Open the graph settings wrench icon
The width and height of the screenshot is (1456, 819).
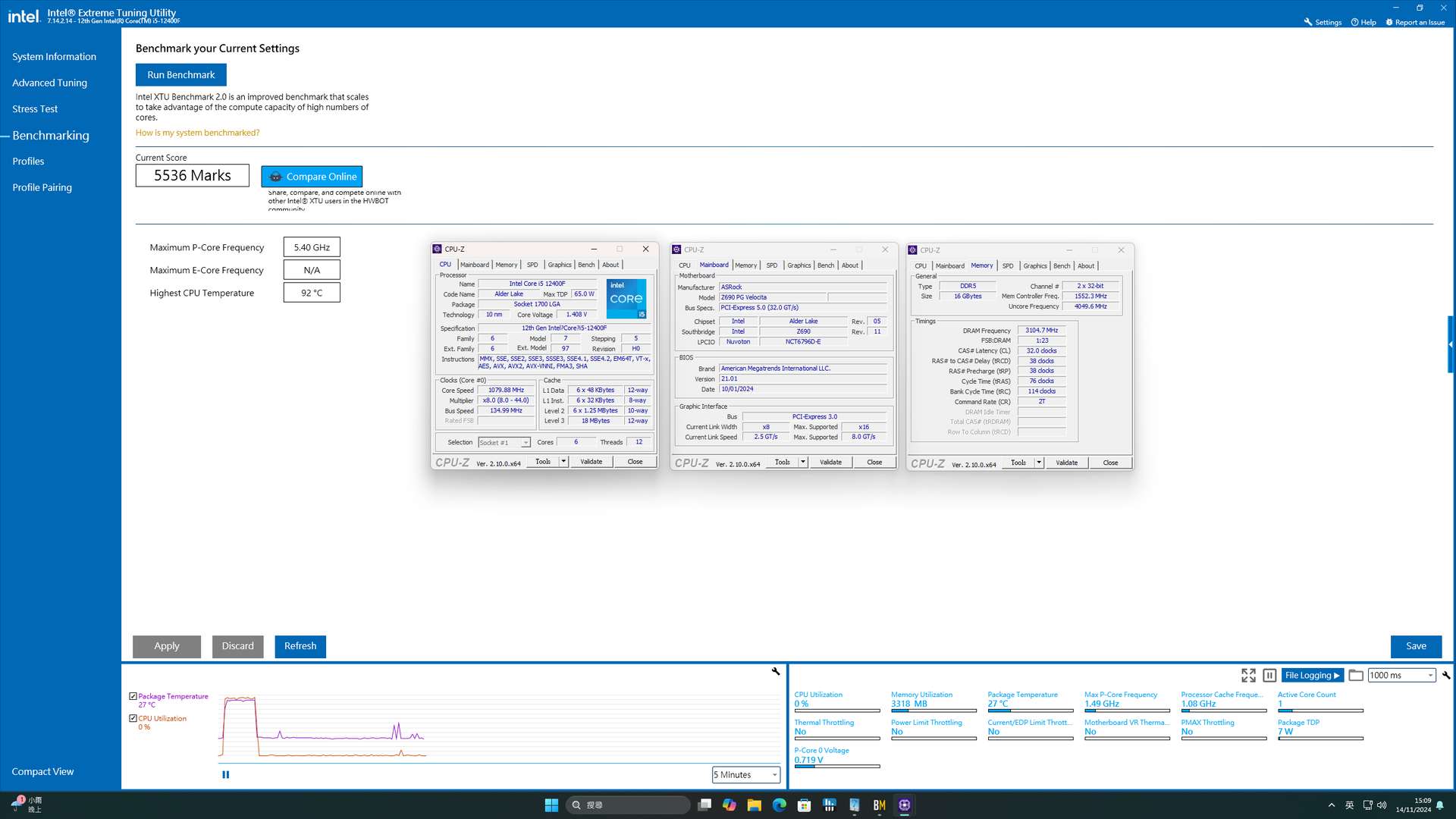coord(776,671)
